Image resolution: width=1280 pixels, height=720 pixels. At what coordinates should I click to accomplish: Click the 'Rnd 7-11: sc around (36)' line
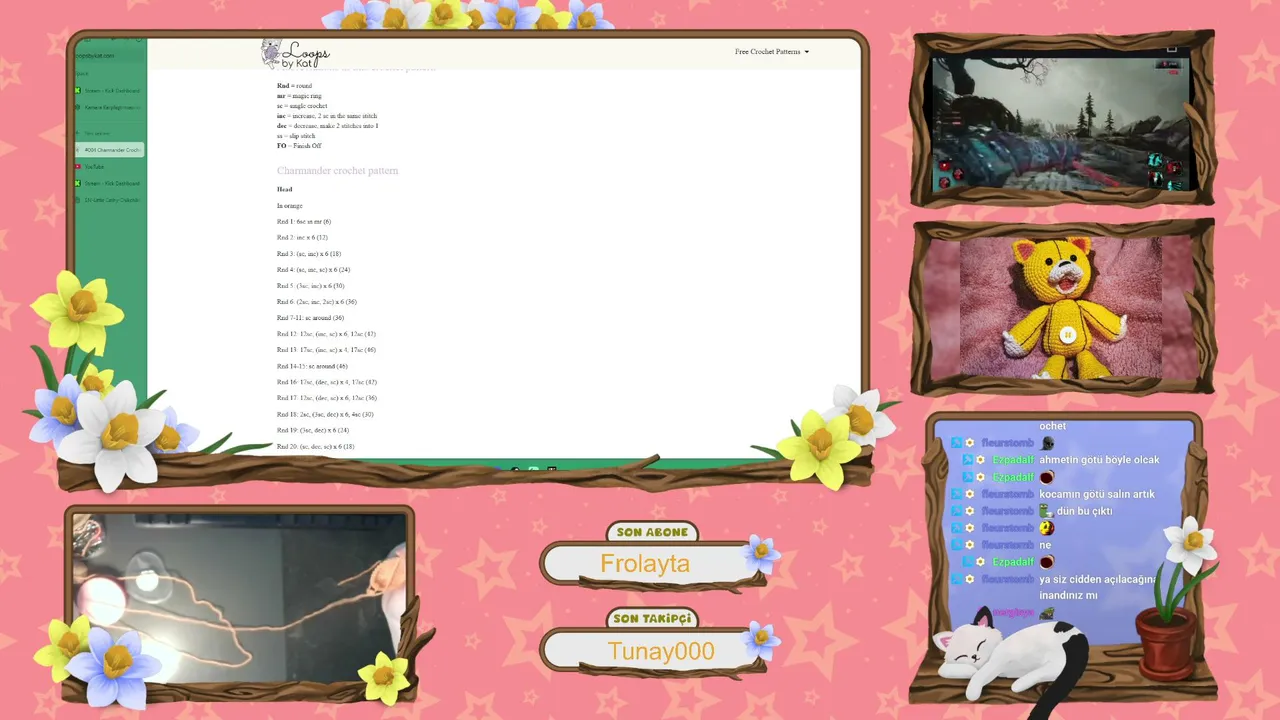tap(311, 318)
